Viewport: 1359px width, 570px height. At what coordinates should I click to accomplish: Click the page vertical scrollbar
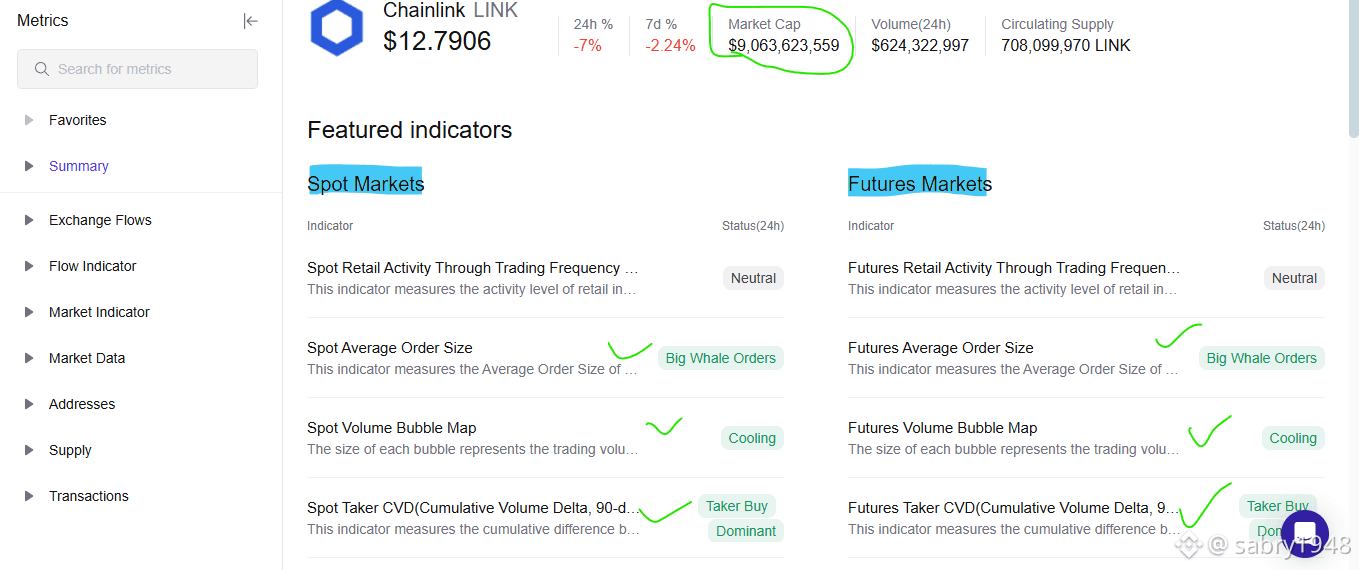(x=1353, y=68)
